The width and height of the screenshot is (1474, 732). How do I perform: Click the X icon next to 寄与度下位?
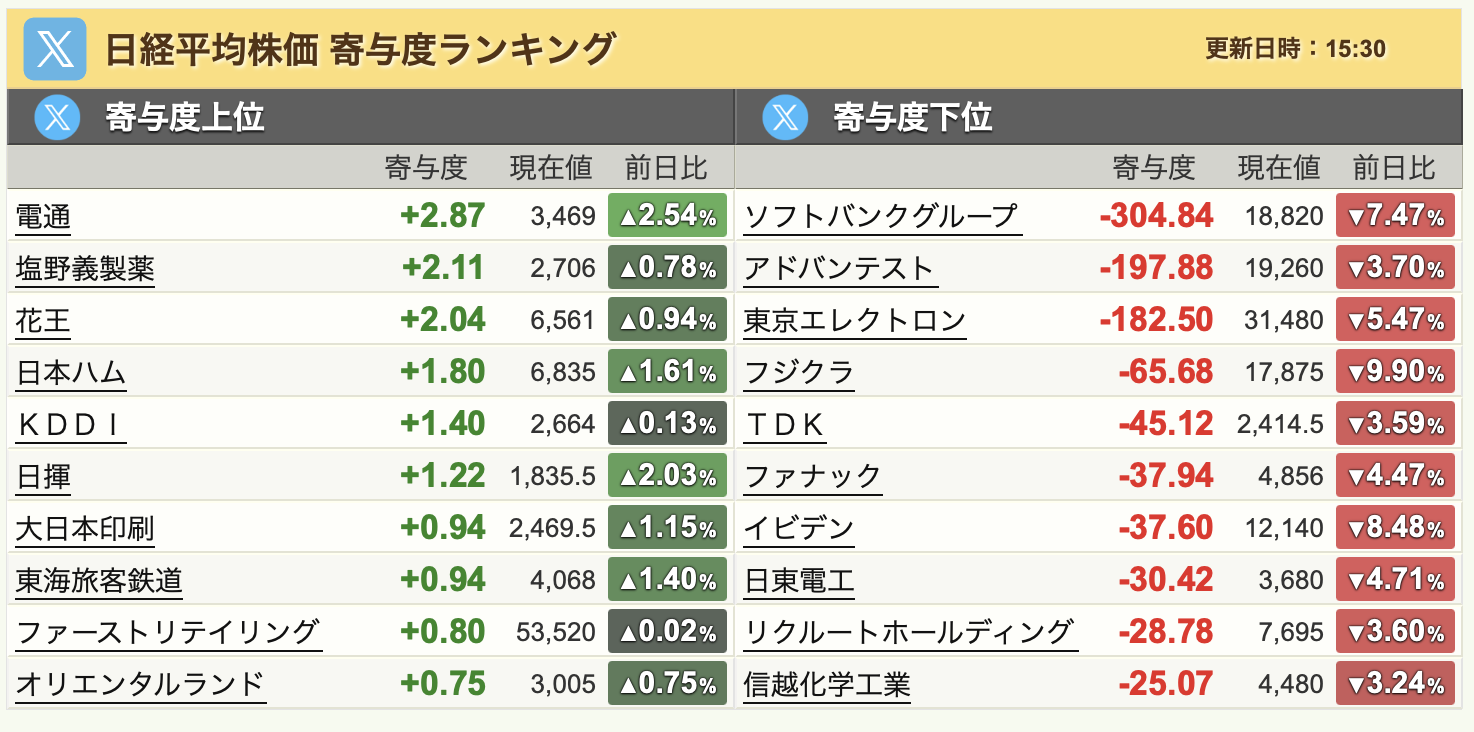(784, 118)
